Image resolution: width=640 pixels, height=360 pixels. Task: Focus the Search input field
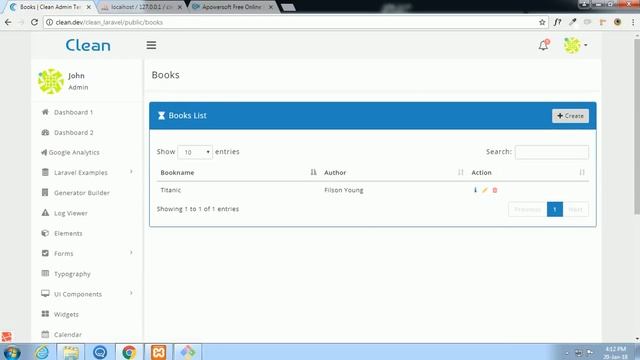pyautogui.click(x=551, y=152)
